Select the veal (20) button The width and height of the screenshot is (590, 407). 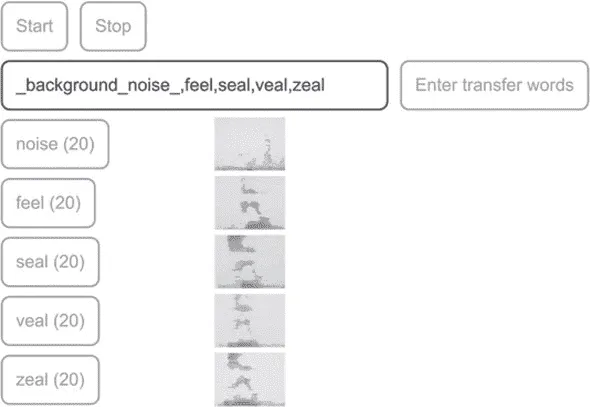[50, 321]
